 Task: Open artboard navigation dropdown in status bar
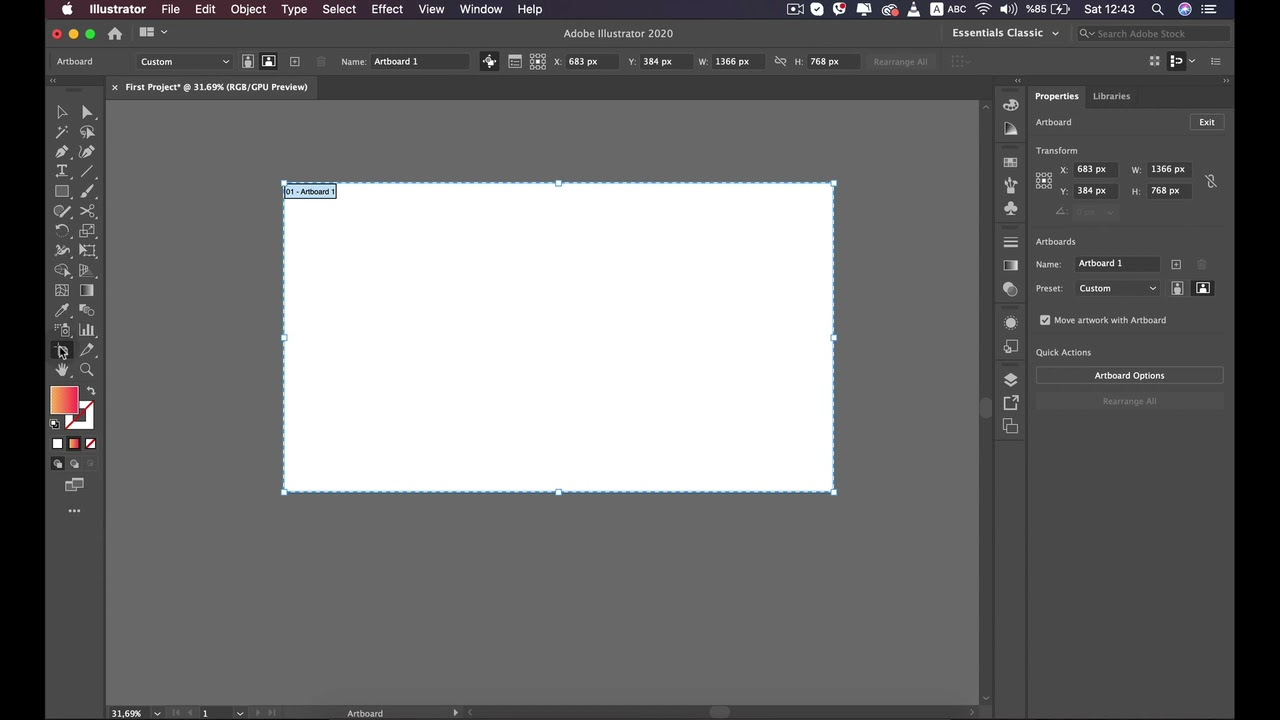pos(240,713)
